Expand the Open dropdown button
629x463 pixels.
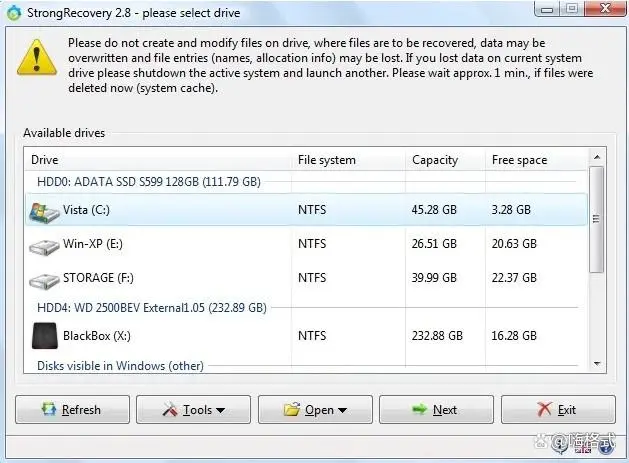pyautogui.click(x=315, y=410)
